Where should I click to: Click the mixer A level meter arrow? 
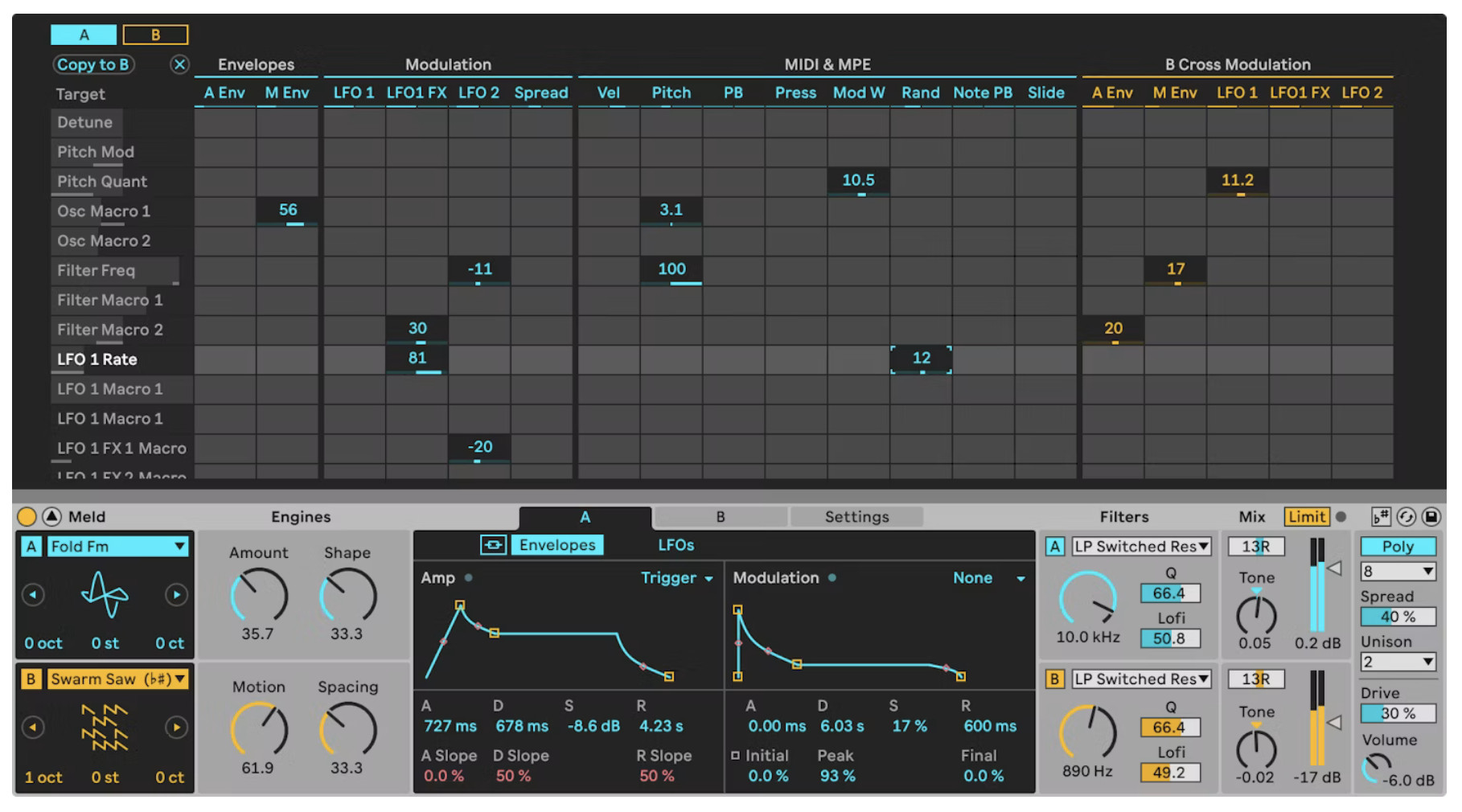[x=1334, y=568]
